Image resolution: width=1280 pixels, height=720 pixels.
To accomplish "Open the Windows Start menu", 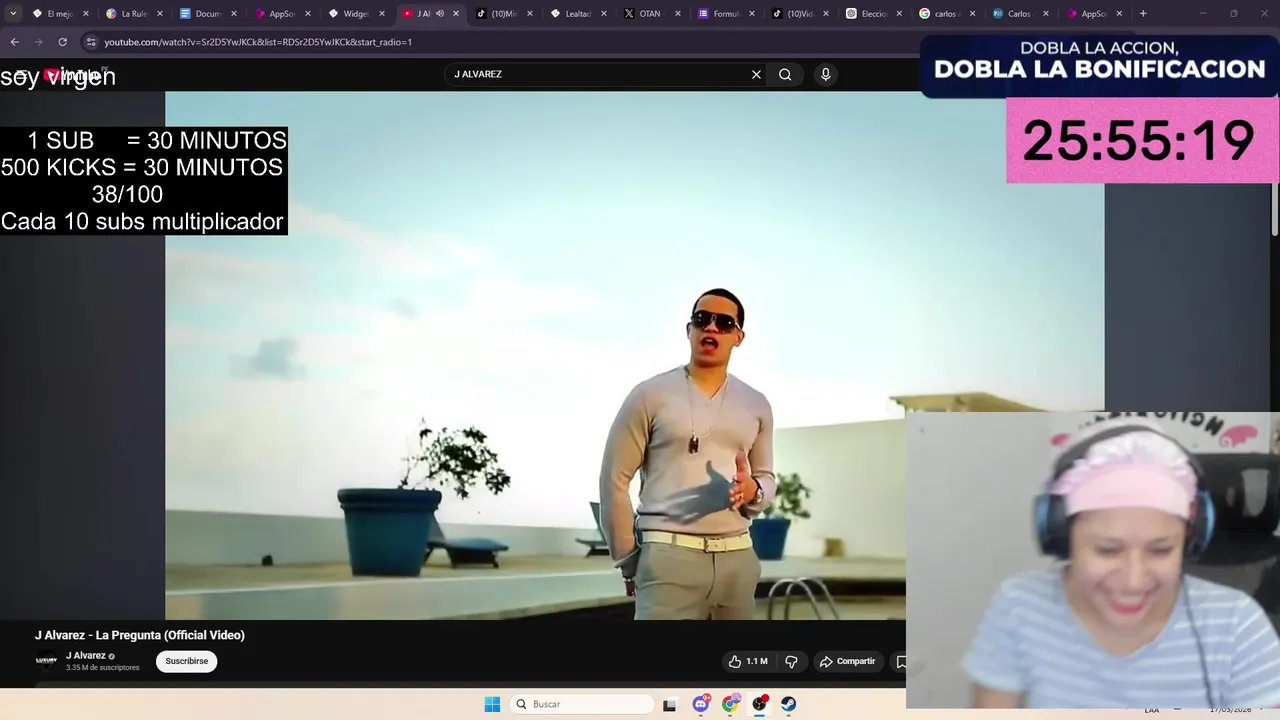I will point(492,704).
